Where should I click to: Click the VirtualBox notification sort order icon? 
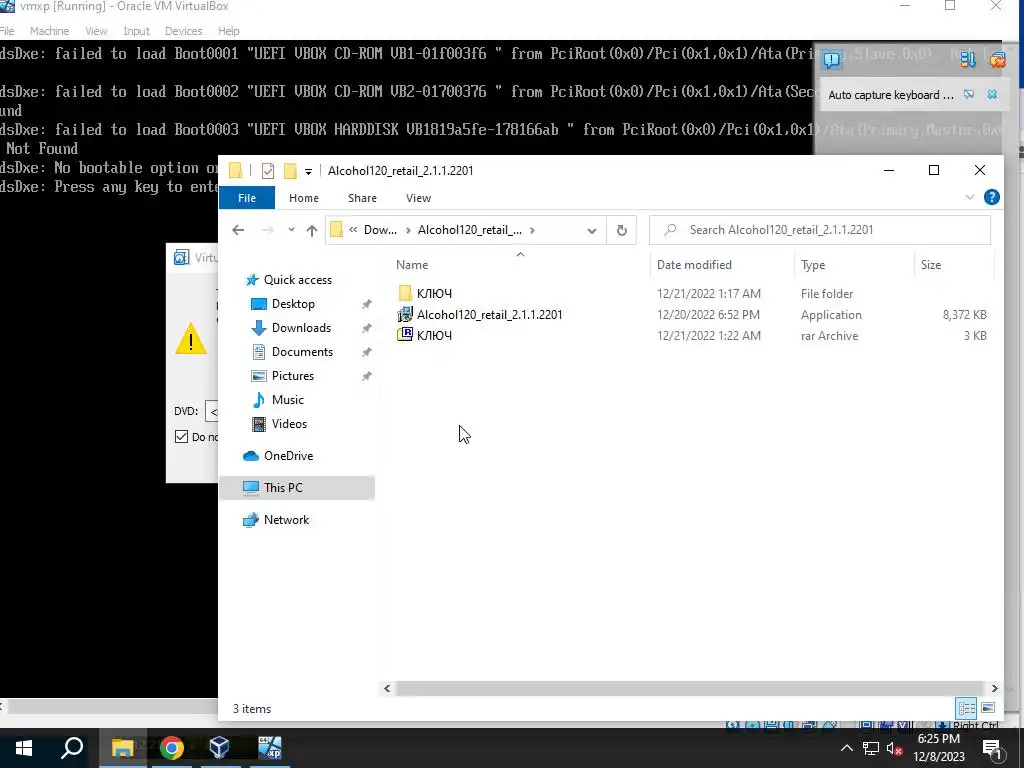pyautogui.click(x=968, y=60)
